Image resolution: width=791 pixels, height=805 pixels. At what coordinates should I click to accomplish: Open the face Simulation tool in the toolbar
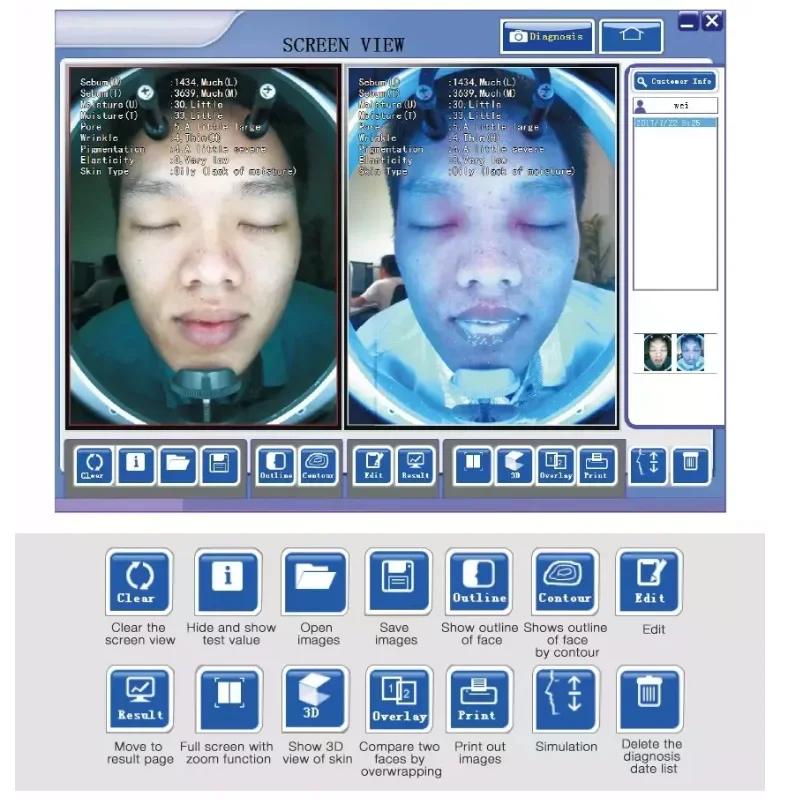point(648,466)
